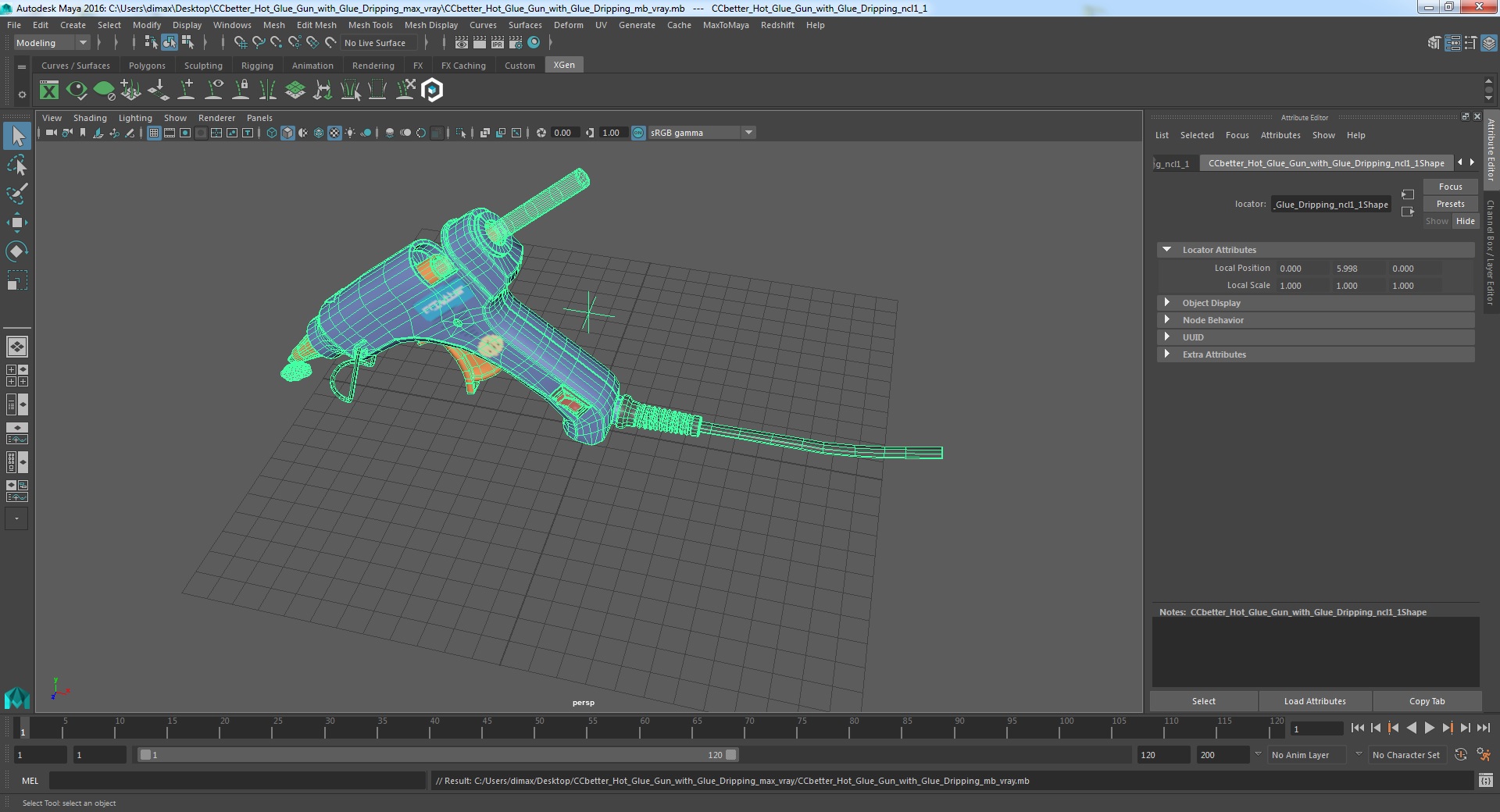Click XGen guide lock icon

pyautogui.click(x=241, y=91)
